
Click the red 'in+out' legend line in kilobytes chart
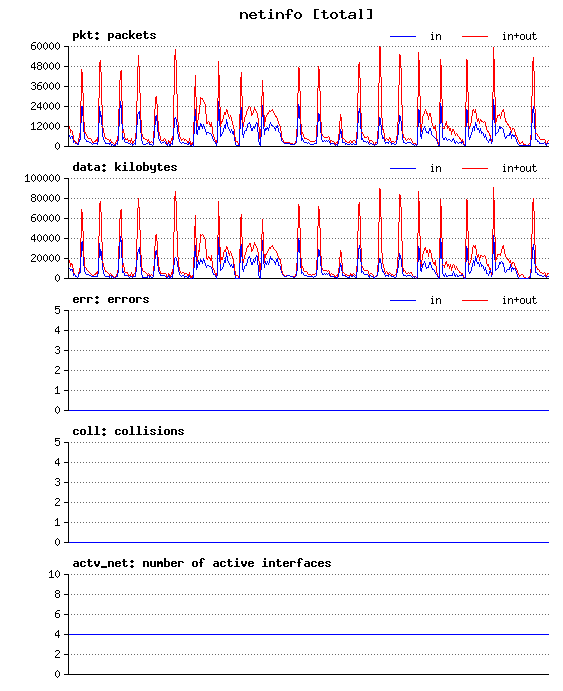tap(475, 168)
